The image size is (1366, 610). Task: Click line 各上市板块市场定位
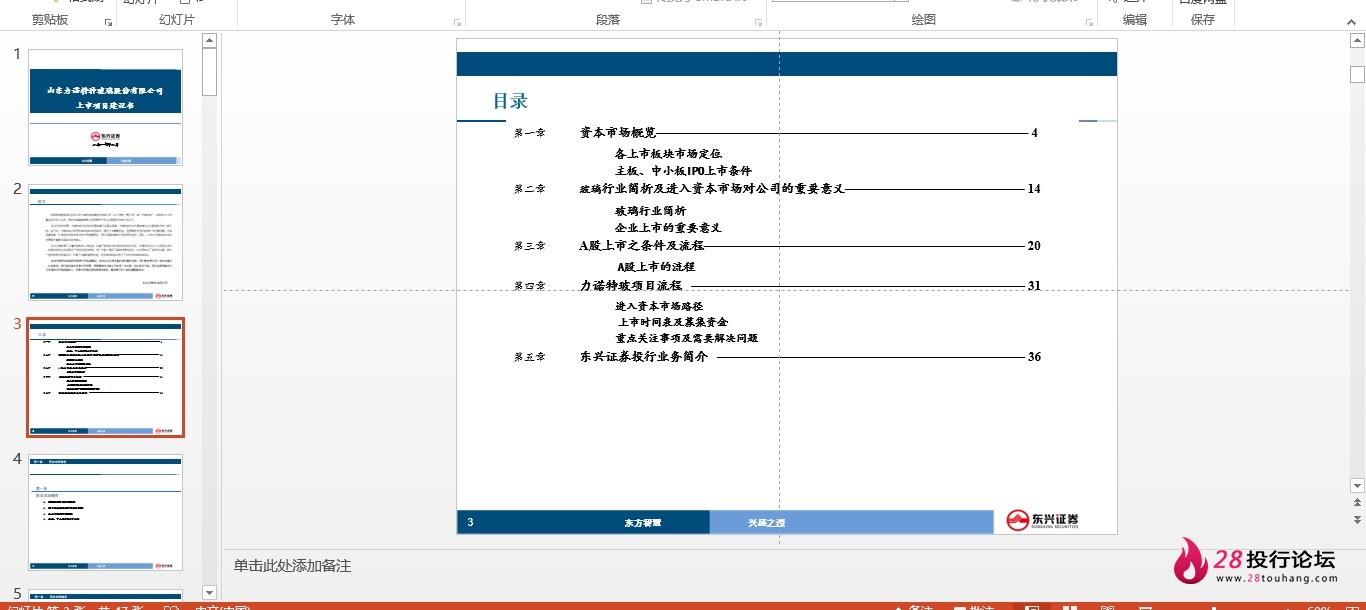click(668, 154)
